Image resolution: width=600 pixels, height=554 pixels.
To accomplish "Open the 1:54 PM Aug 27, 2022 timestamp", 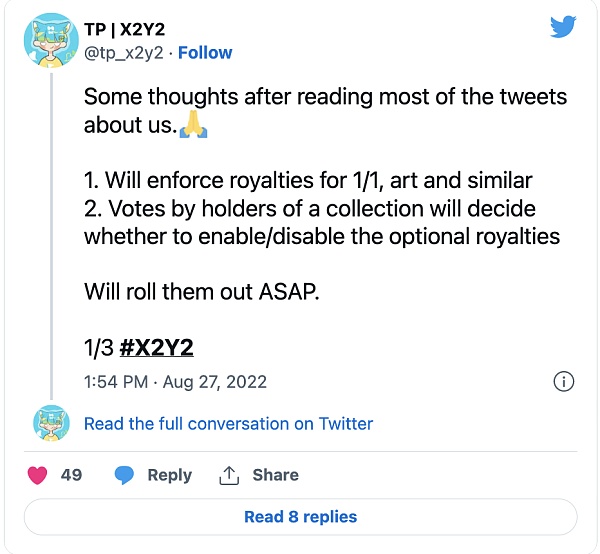I will (175, 381).
